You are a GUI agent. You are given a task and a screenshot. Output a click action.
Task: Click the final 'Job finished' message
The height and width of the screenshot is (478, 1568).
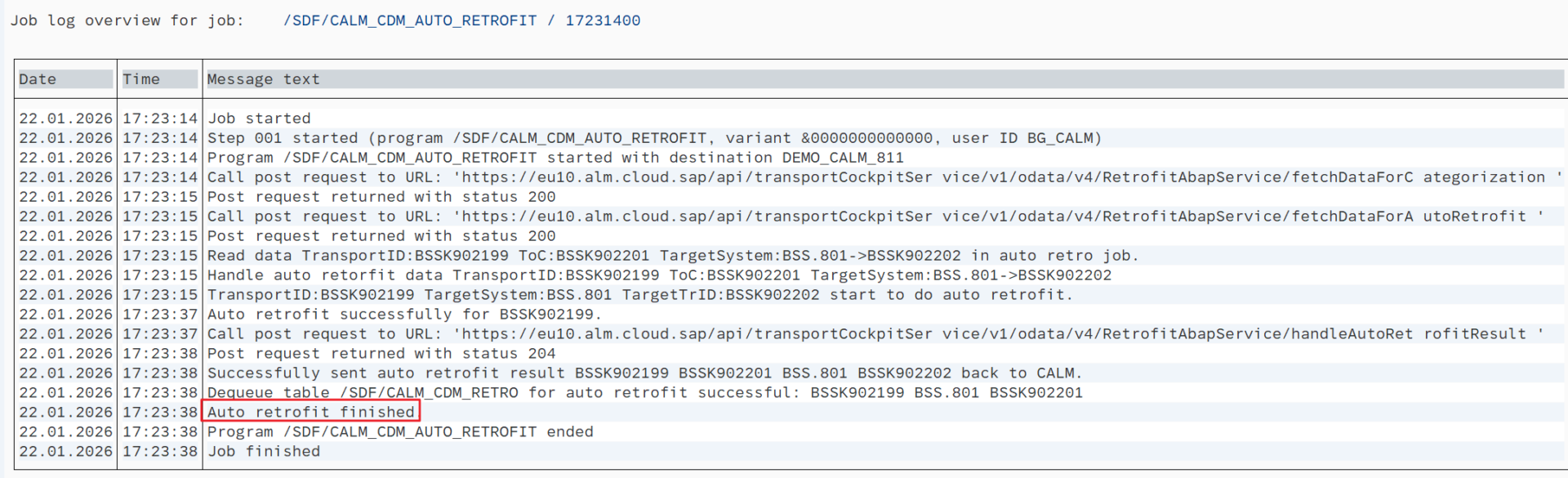264,452
